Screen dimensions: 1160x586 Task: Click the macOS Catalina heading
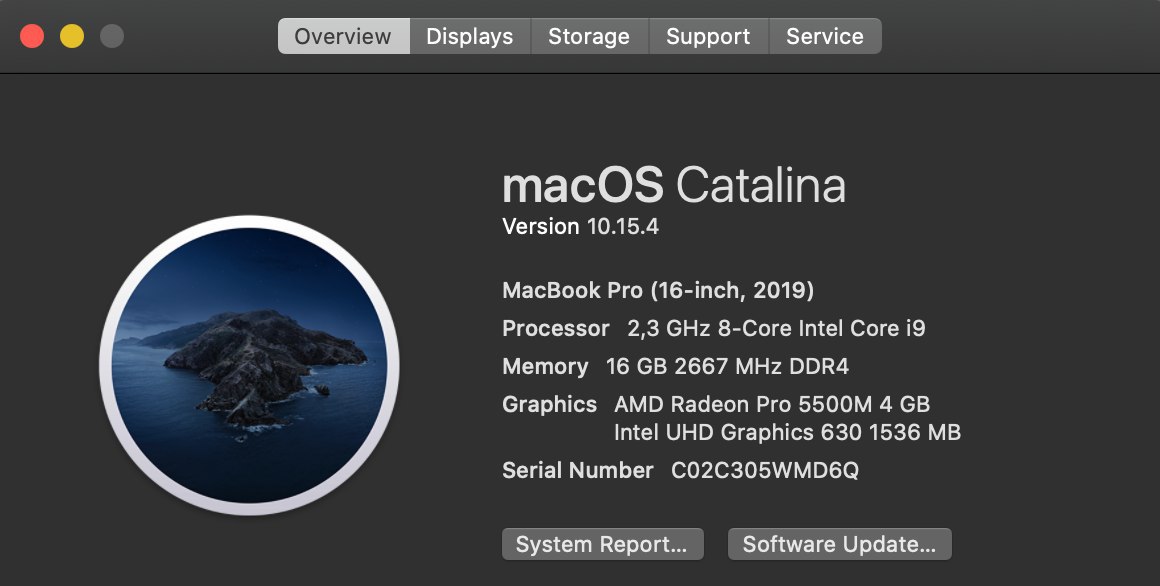coord(674,185)
